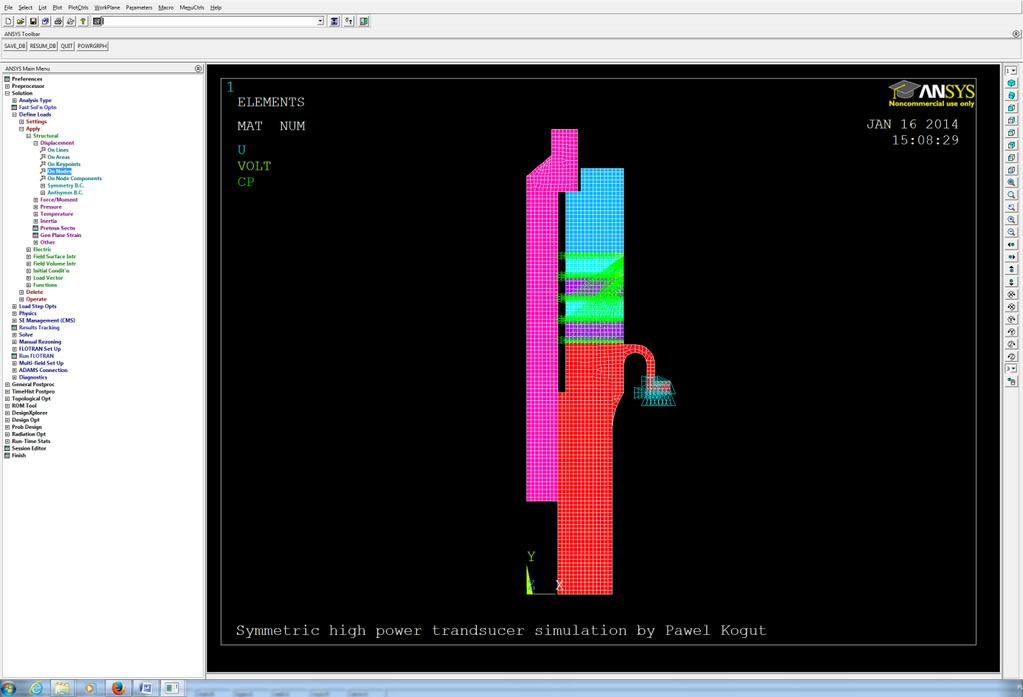Expand the Load Step Opts node

pos(14,306)
